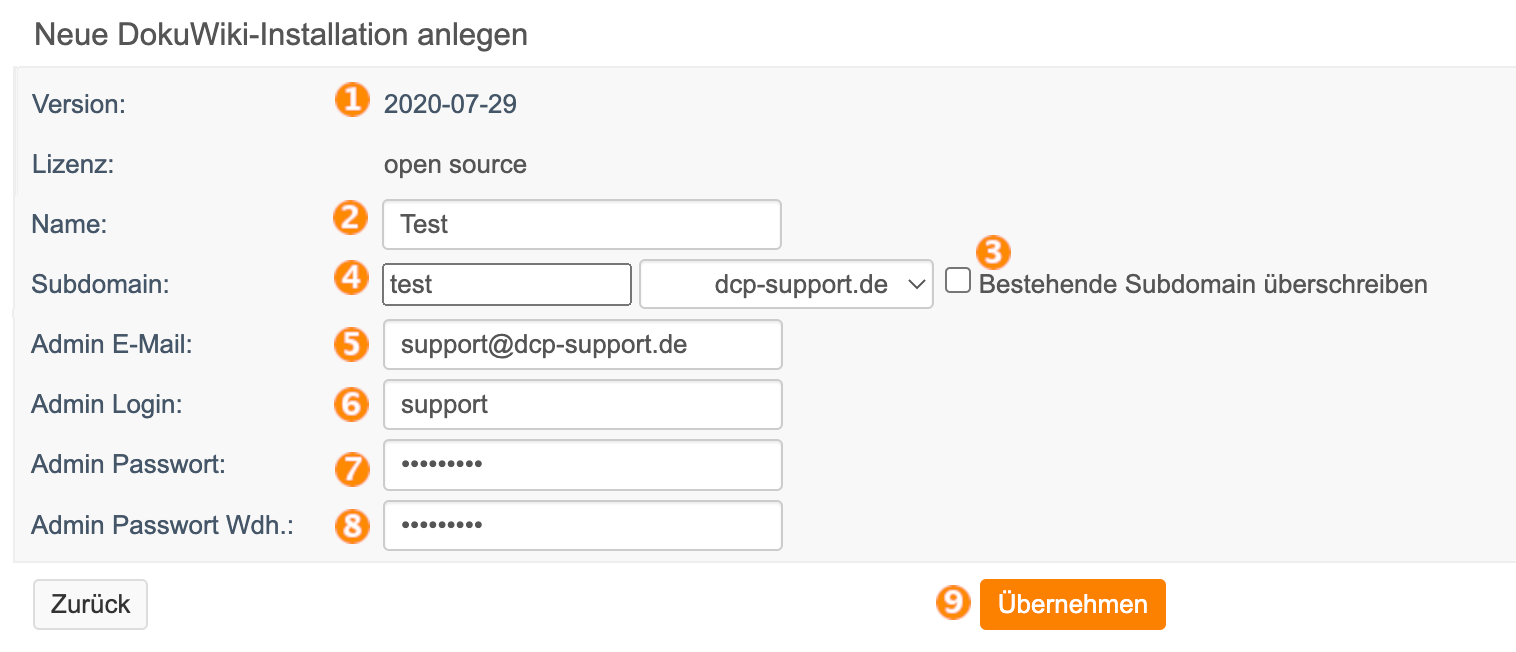Image resolution: width=1516 pixels, height=652 pixels.
Task: Click the orange number 4 marker beside Subdomain
Action: [x=351, y=277]
